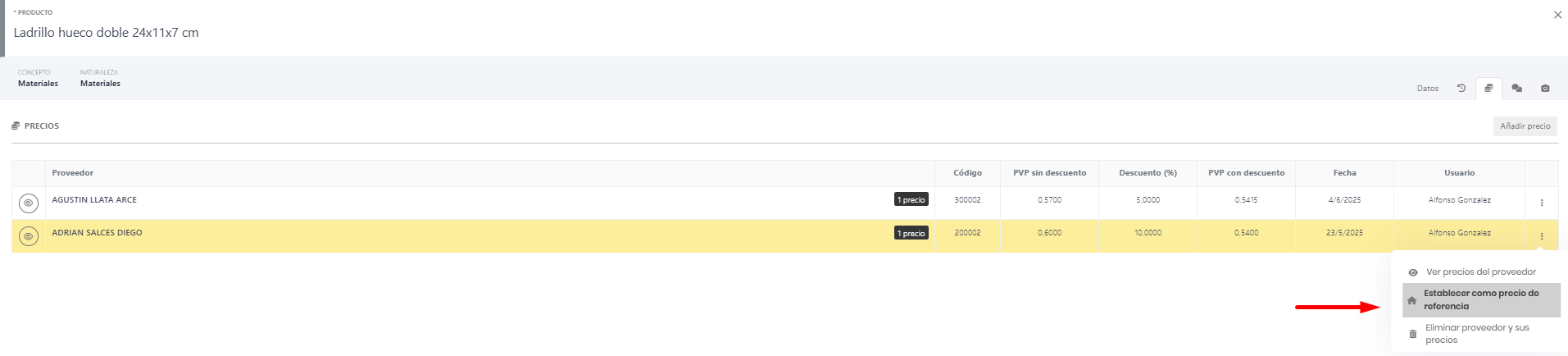Image resolution: width=1568 pixels, height=356 pixels.
Task: Click the "Añadir precio" button
Action: click(x=1525, y=126)
